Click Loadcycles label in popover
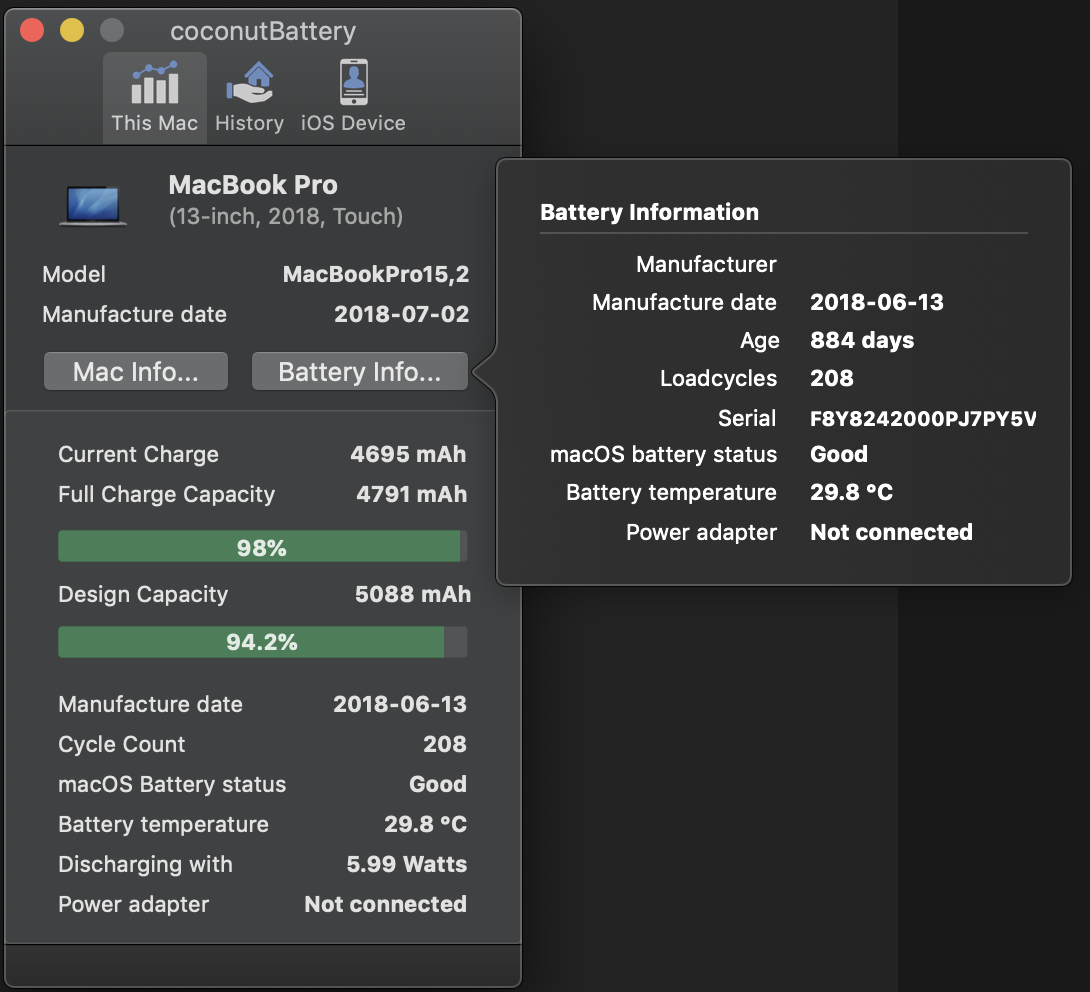 coord(718,378)
